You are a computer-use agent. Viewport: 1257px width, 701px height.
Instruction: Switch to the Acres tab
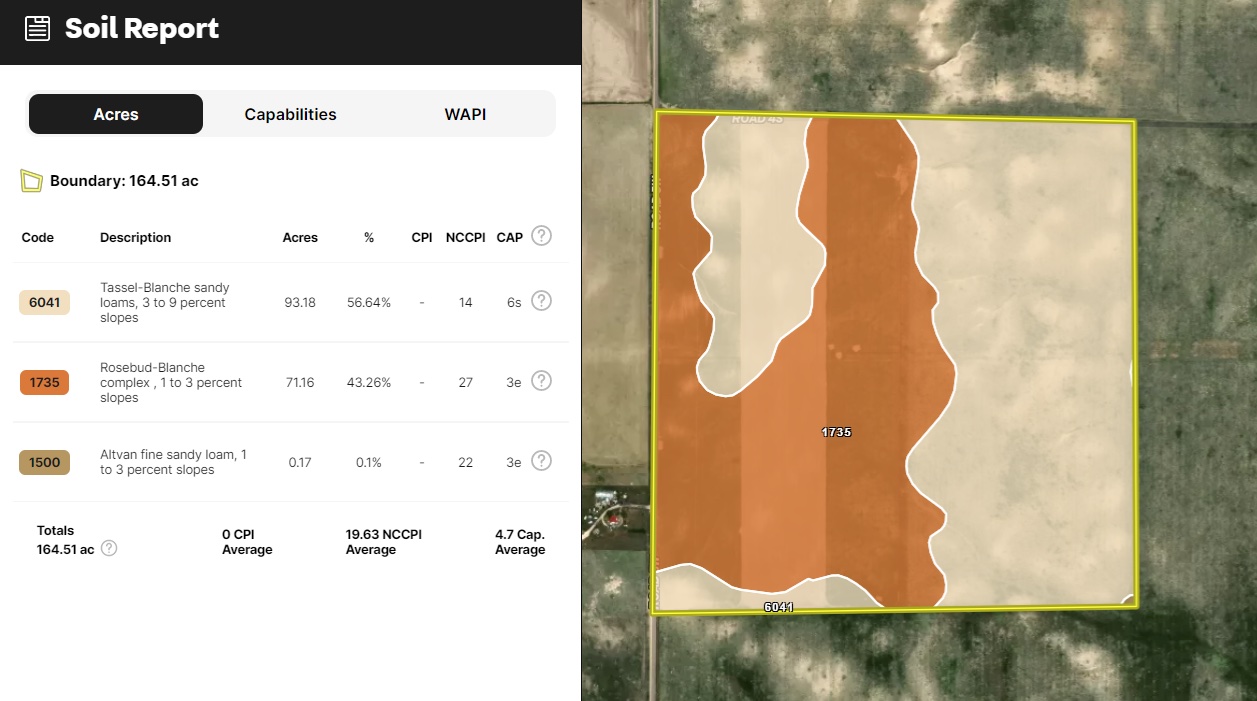coord(116,114)
